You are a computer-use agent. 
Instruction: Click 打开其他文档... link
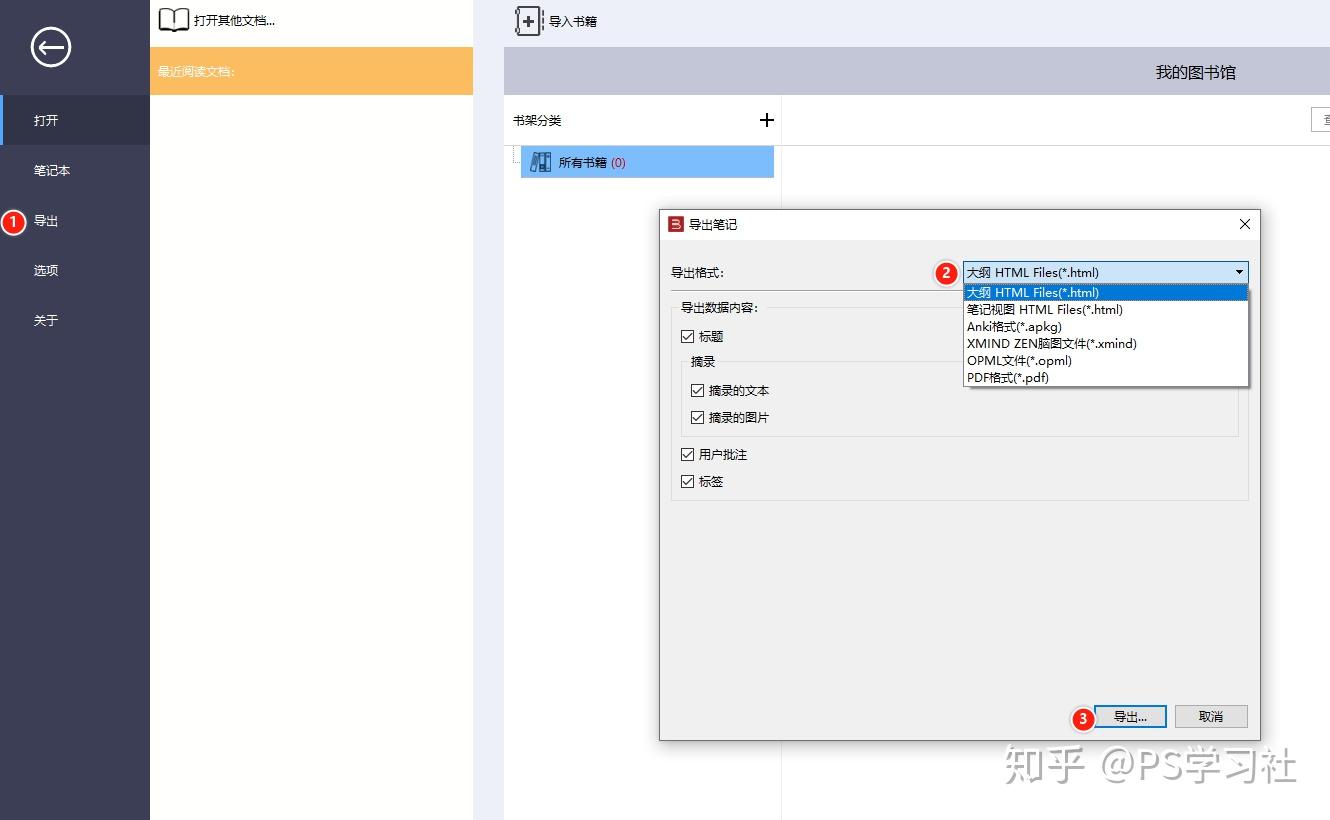pyautogui.click(x=234, y=20)
